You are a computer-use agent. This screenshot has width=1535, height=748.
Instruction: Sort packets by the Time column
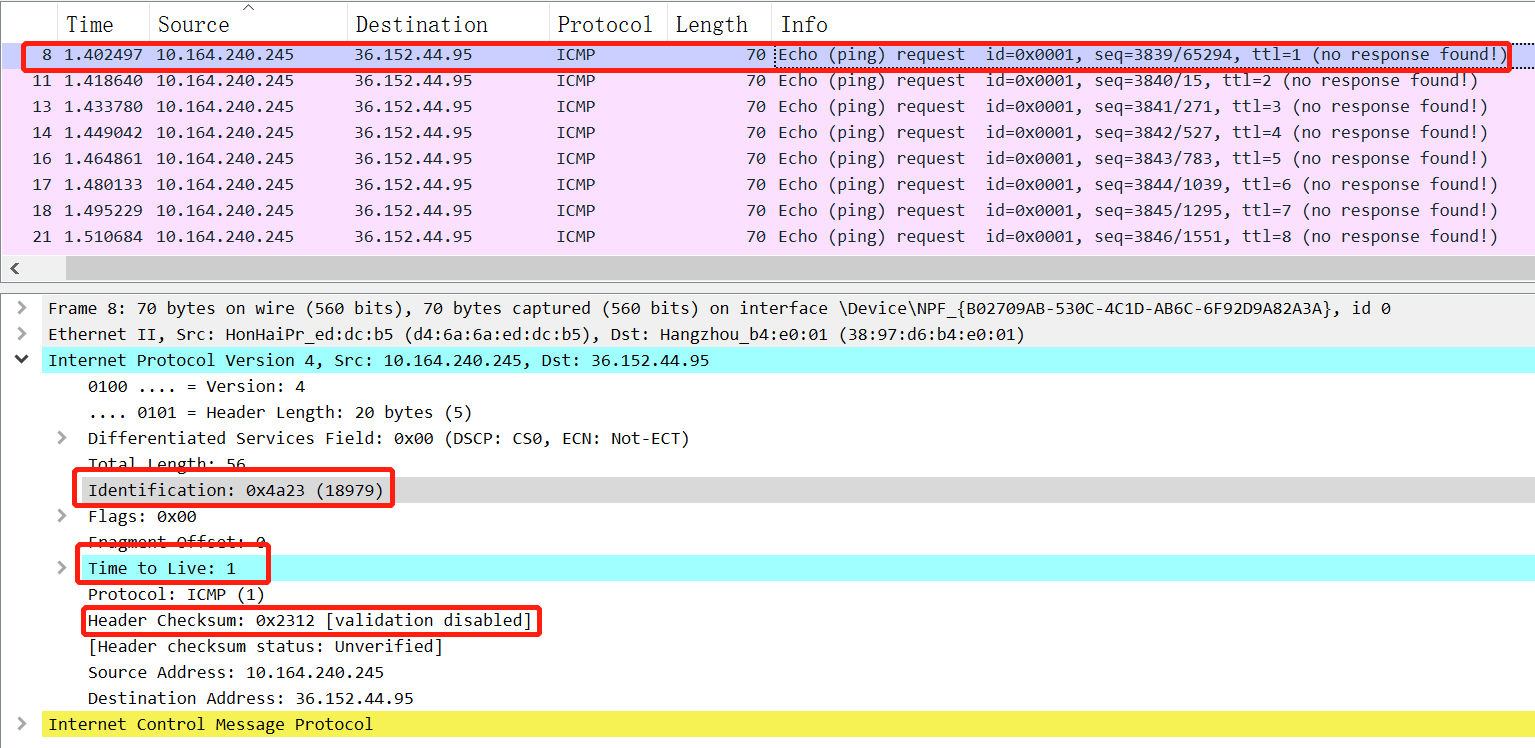(90, 22)
